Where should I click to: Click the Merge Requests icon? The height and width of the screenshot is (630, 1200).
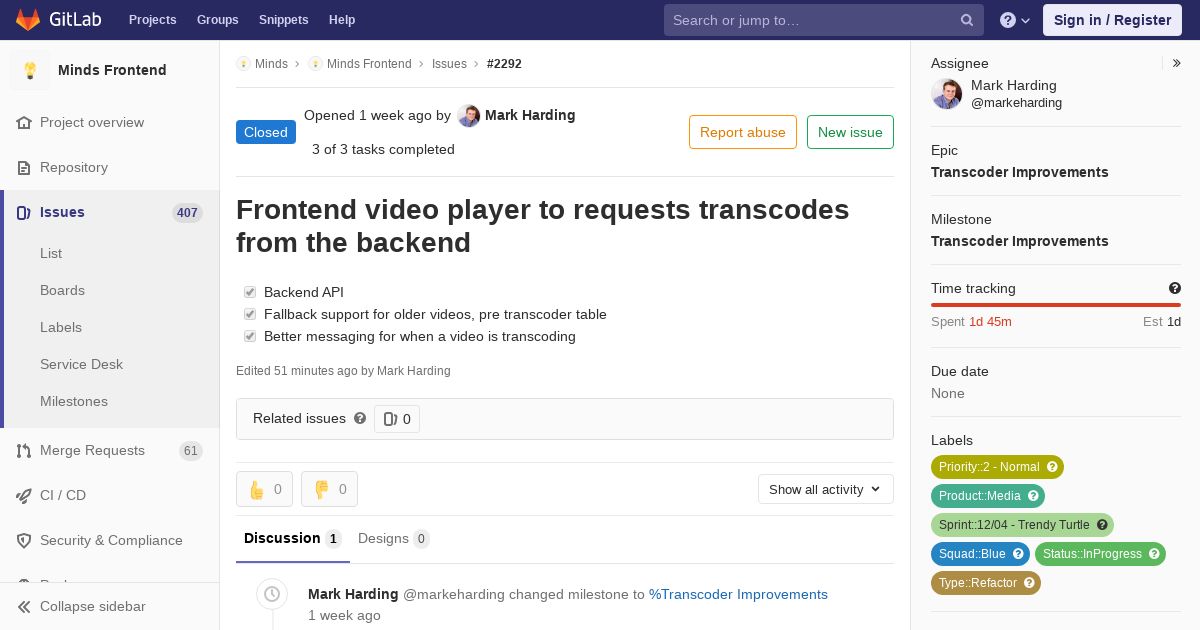tap(24, 451)
